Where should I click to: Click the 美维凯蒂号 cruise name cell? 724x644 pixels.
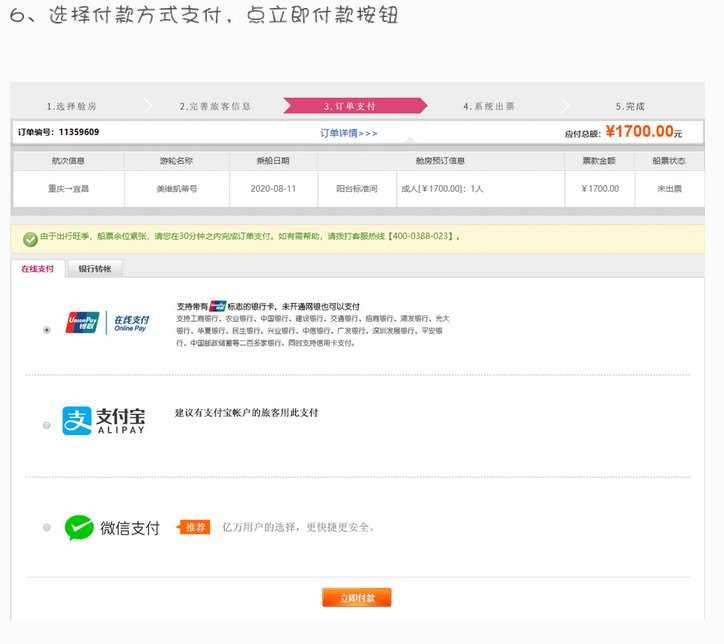point(176,188)
